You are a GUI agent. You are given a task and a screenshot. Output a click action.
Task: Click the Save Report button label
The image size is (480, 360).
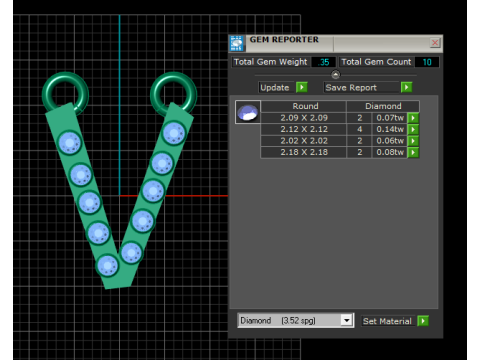(x=361, y=87)
